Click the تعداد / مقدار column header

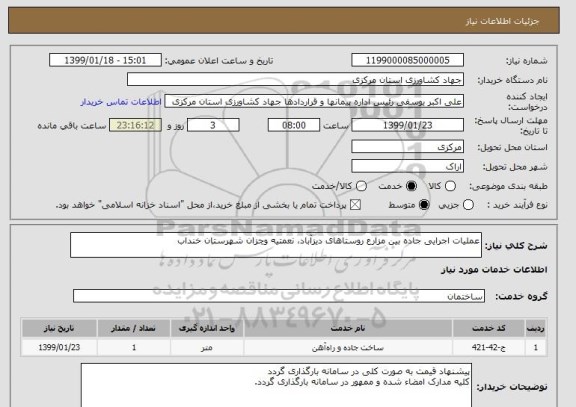pos(134,328)
